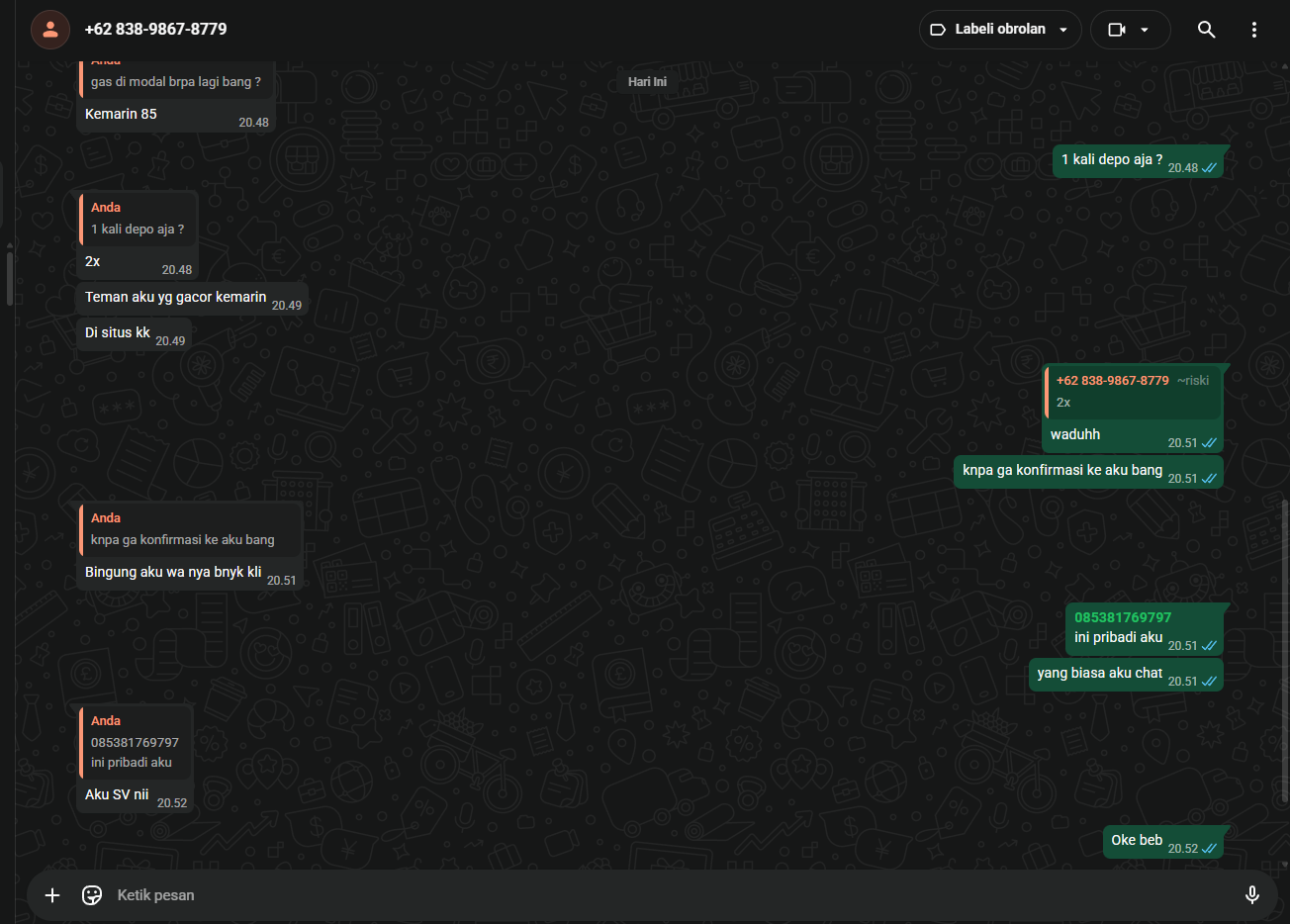The image size is (1290, 924).
Task: Click read receipt ticks on waduhh message
Action: click(1209, 443)
